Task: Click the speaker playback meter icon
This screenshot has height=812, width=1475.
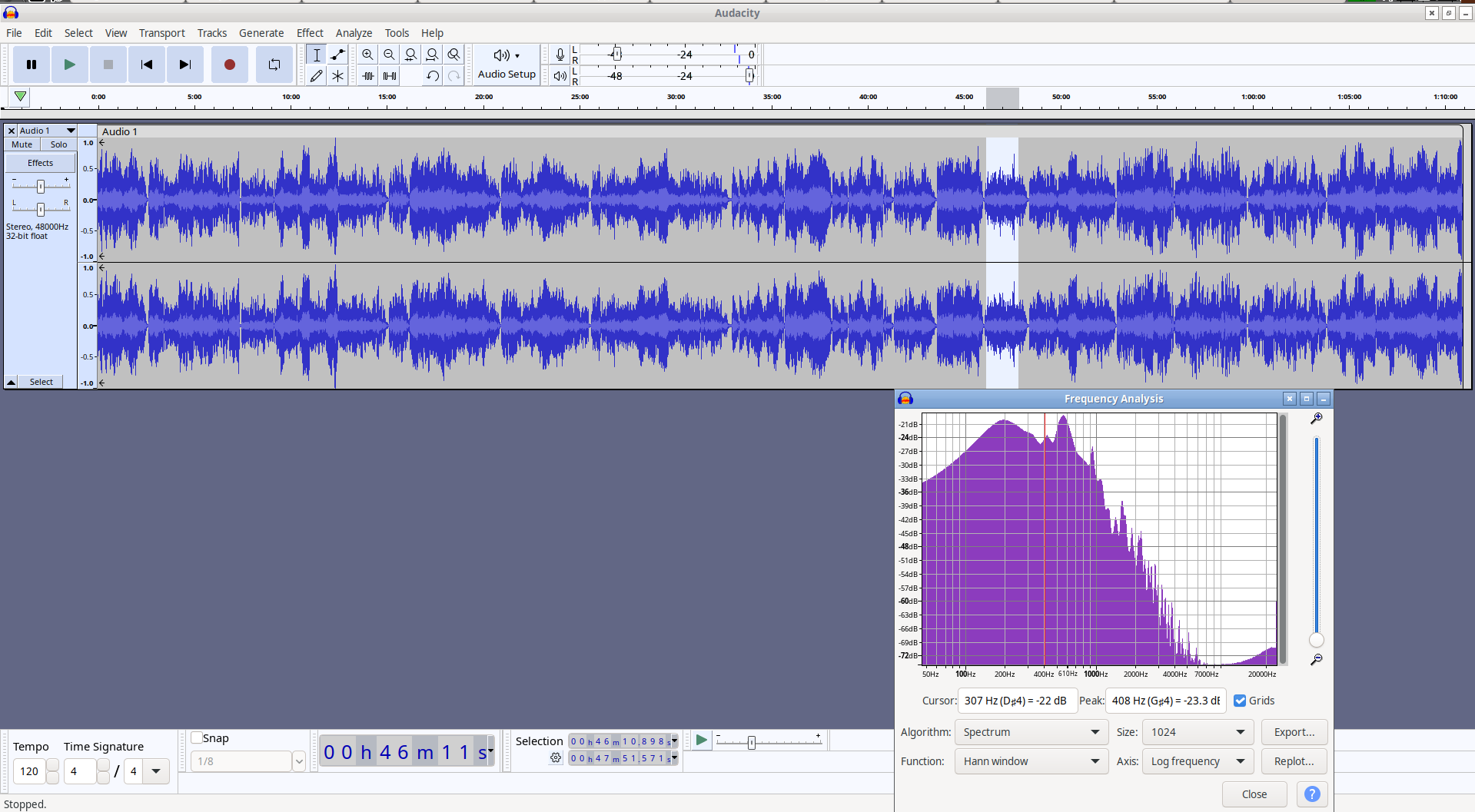Action: 560,75
